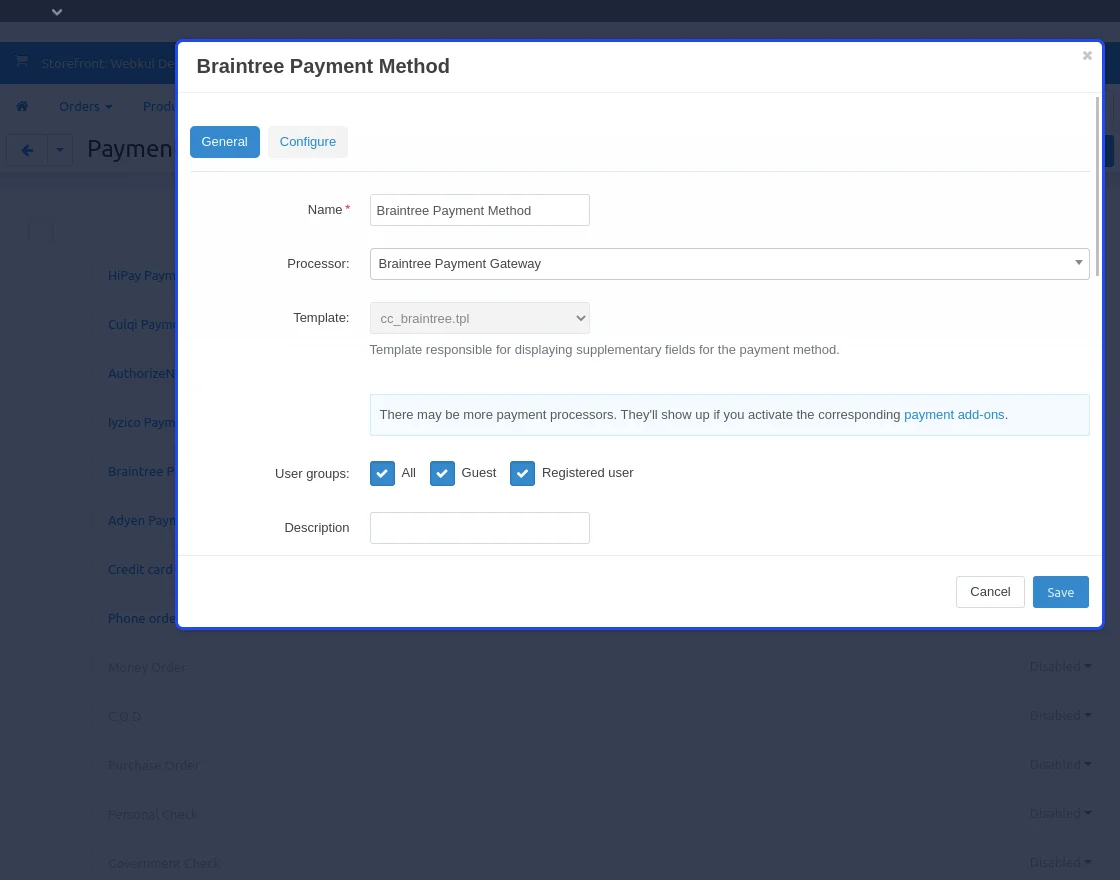The height and width of the screenshot is (880, 1120).
Task: Click the select-all checkbox in payments list
Action: [x=40, y=231]
